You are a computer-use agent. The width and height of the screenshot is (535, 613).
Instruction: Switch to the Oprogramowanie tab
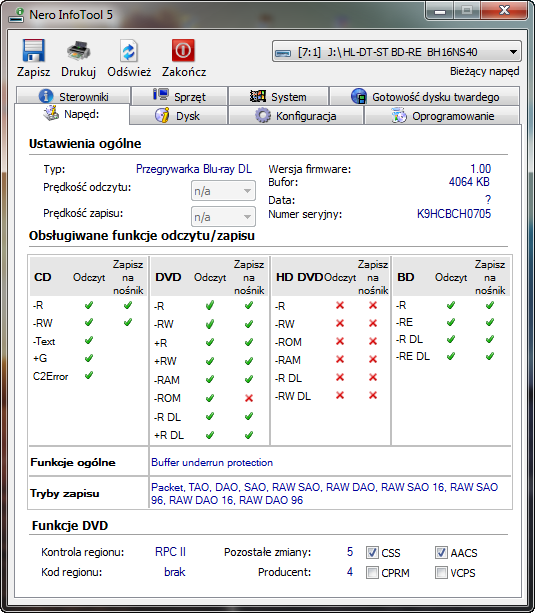tap(442, 116)
